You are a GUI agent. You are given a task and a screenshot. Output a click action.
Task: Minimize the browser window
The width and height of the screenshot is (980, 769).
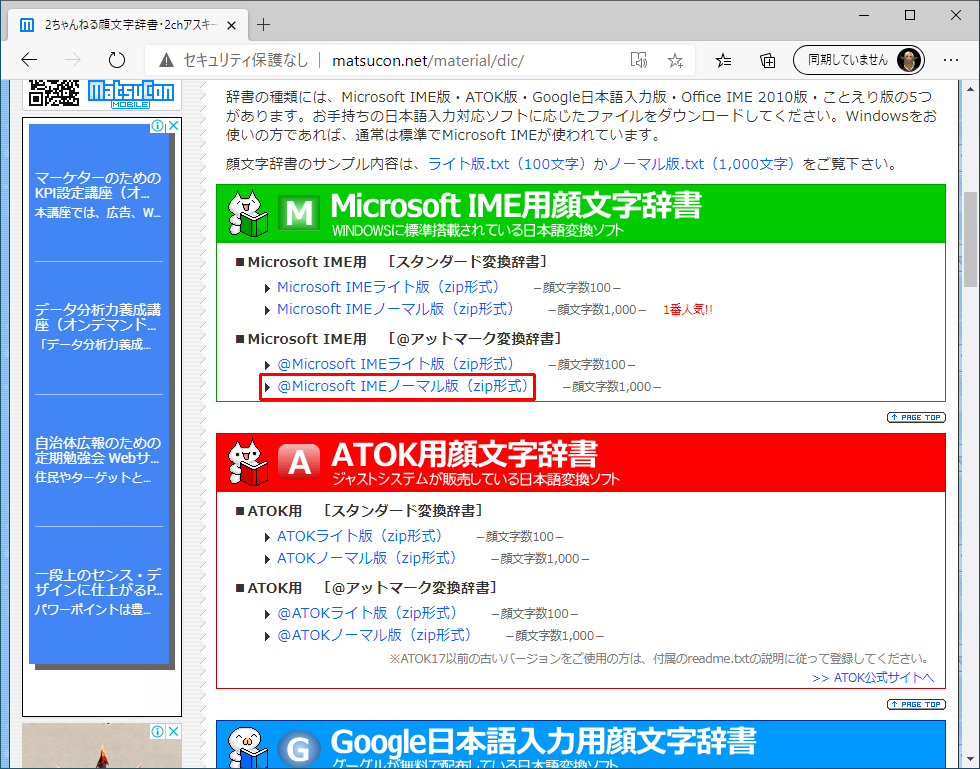pos(864,15)
